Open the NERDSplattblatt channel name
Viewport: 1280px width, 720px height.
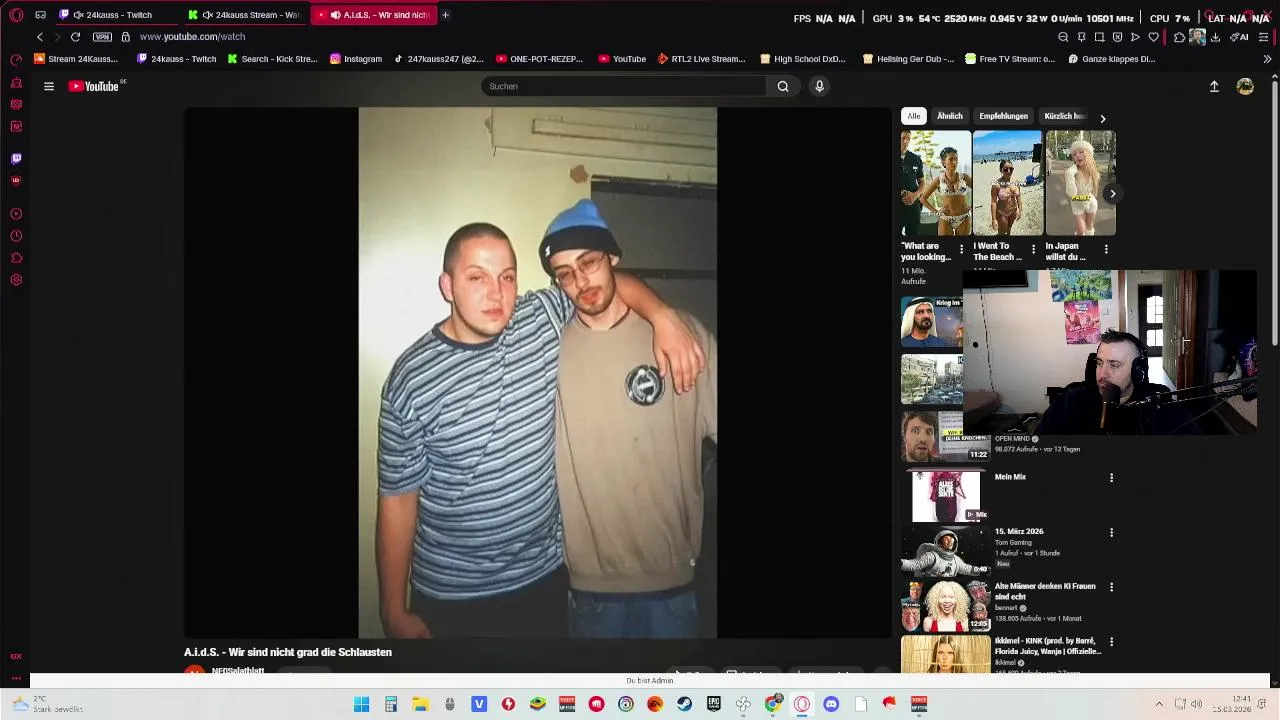click(x=238, y=670)
